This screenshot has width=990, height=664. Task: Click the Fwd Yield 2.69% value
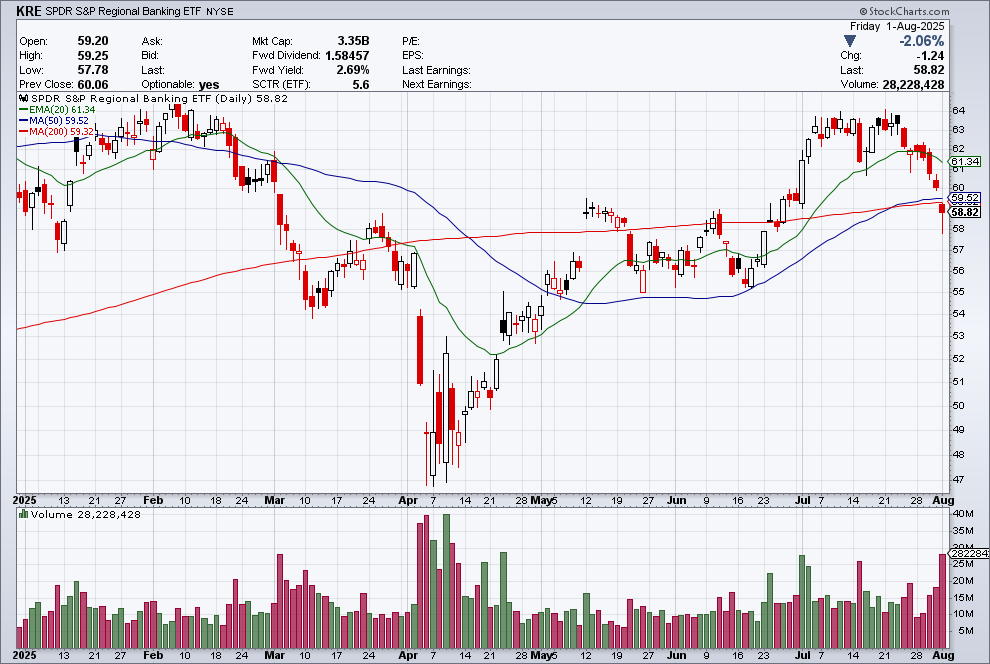click(351, 70)
